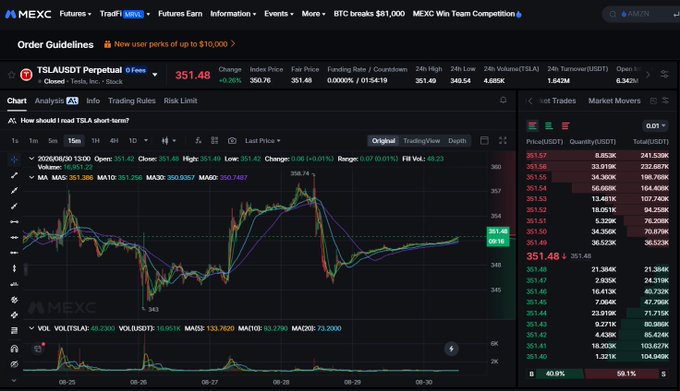The height and width of the screenshot is (391, 680).
Task: Click the search magnifier icon
Action: pos(612,14)
